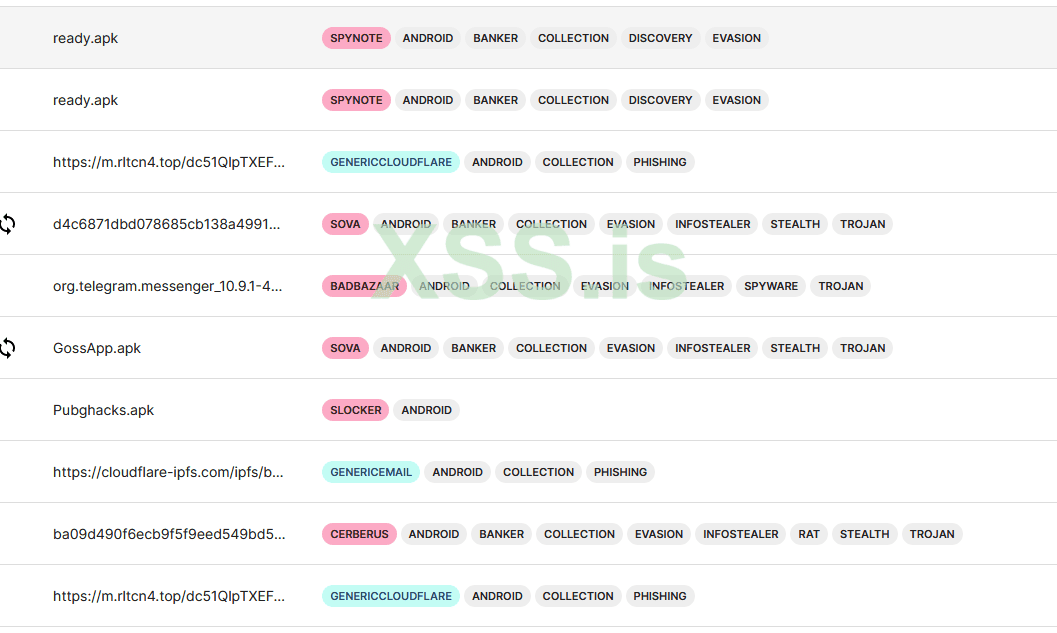The width and height of the screenshot is (1057, 633).
Task: Open the org.telegram.messenger_10.9.1 sample
Action: [x=167, y=286]
